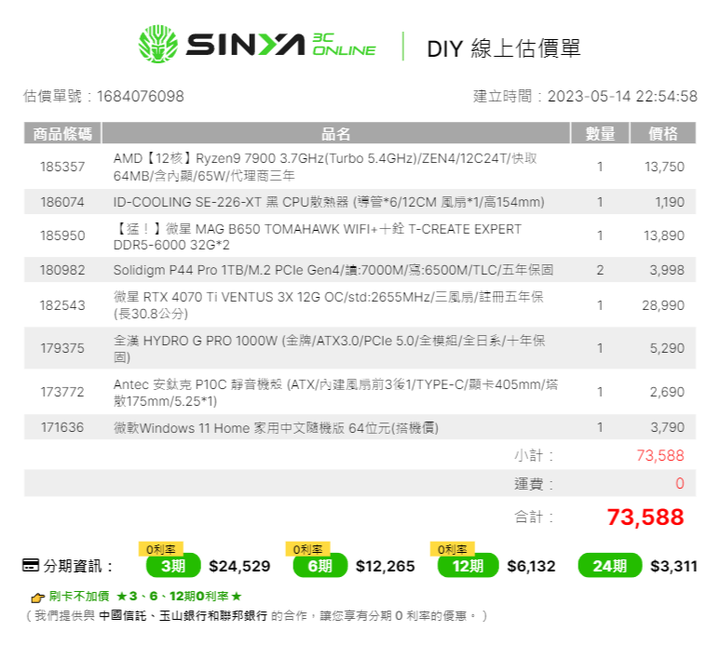
Task: Click the 0利率 tag above 6期
Action: pos(308,549)
